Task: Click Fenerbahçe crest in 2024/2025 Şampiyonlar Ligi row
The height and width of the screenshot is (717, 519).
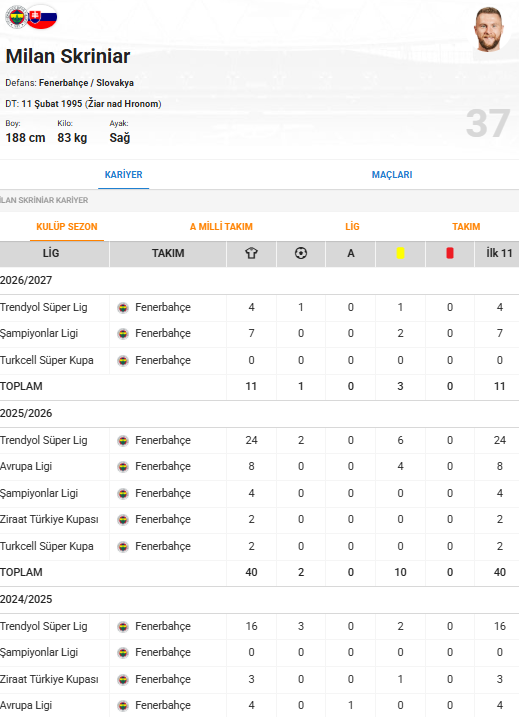Action: click(123, 653)
